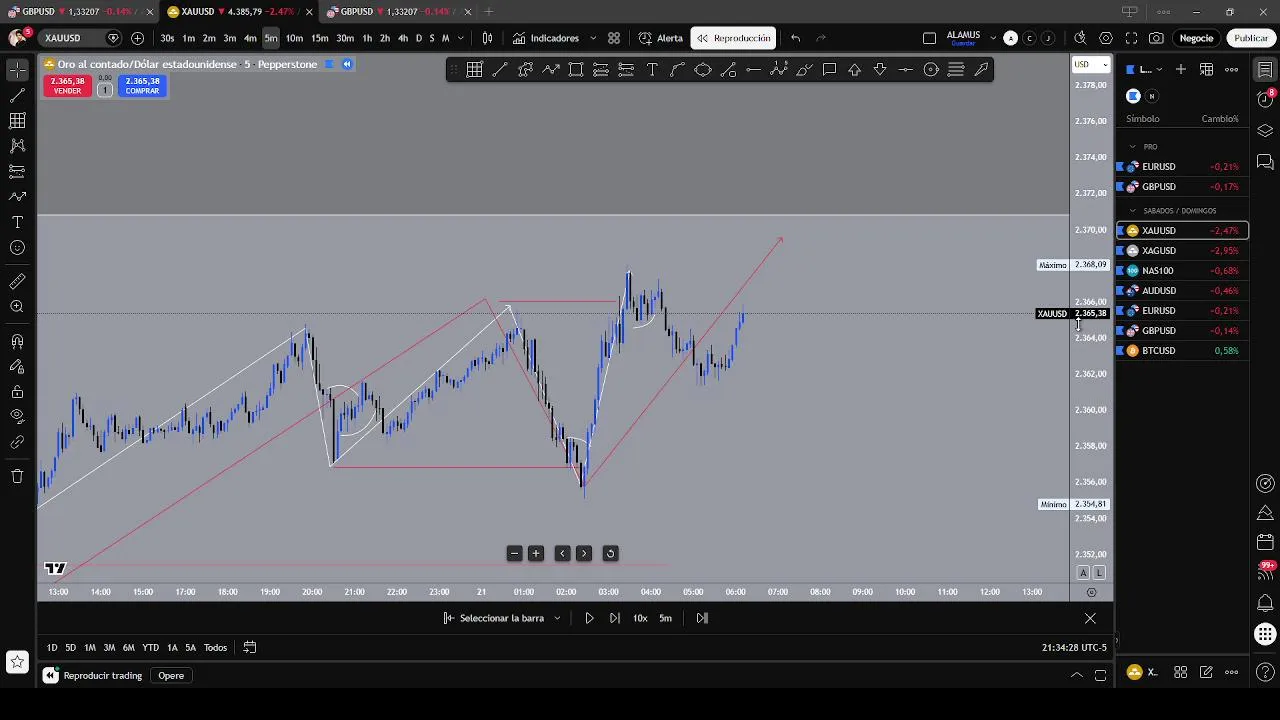
Task: Select the text tool in left sidebar
Action: 17,222
